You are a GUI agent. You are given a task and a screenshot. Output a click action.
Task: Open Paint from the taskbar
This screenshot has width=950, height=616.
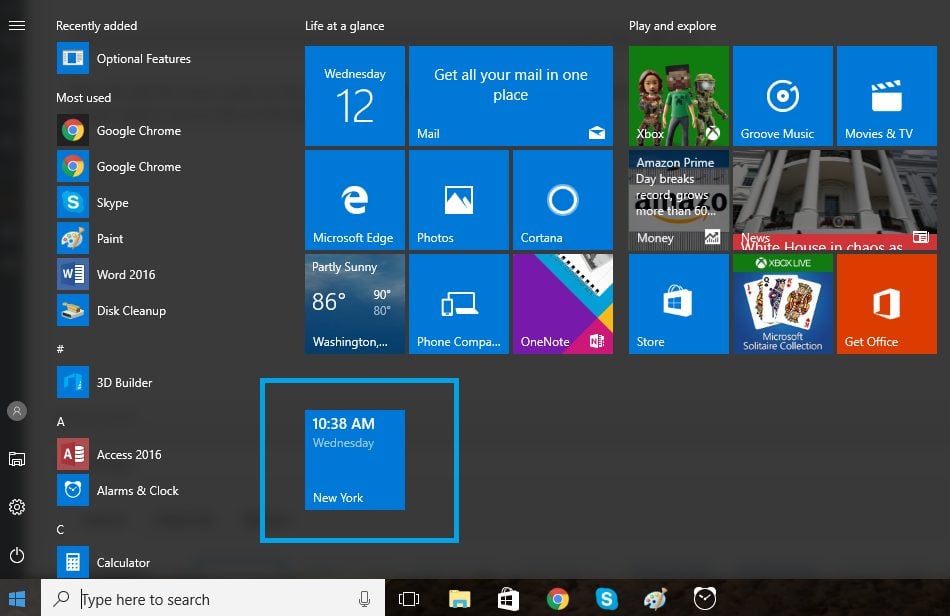tap(656, 599)
